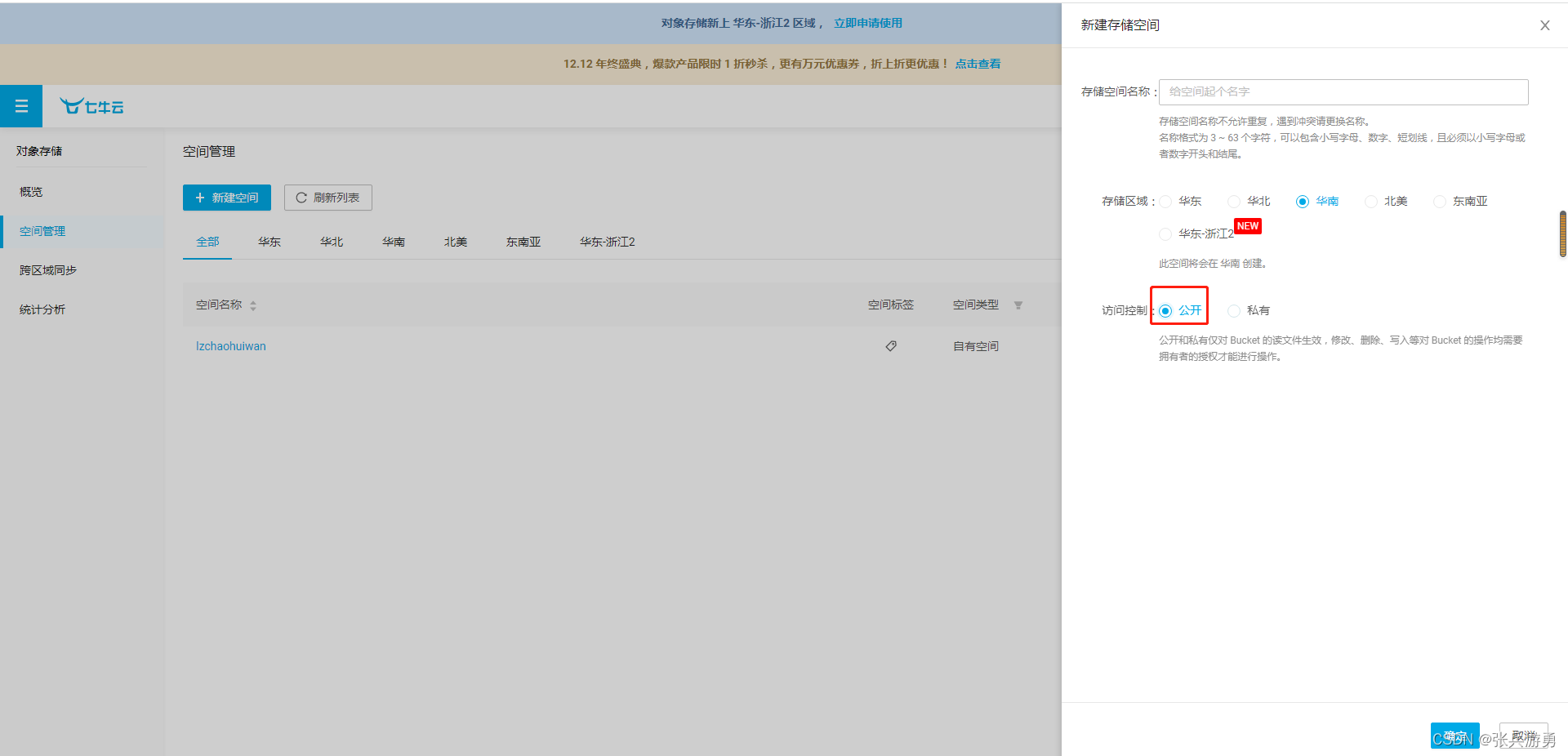Switch to 华北 tab in space list
The height and width of the screenshot is (756, 1568).
332,242
